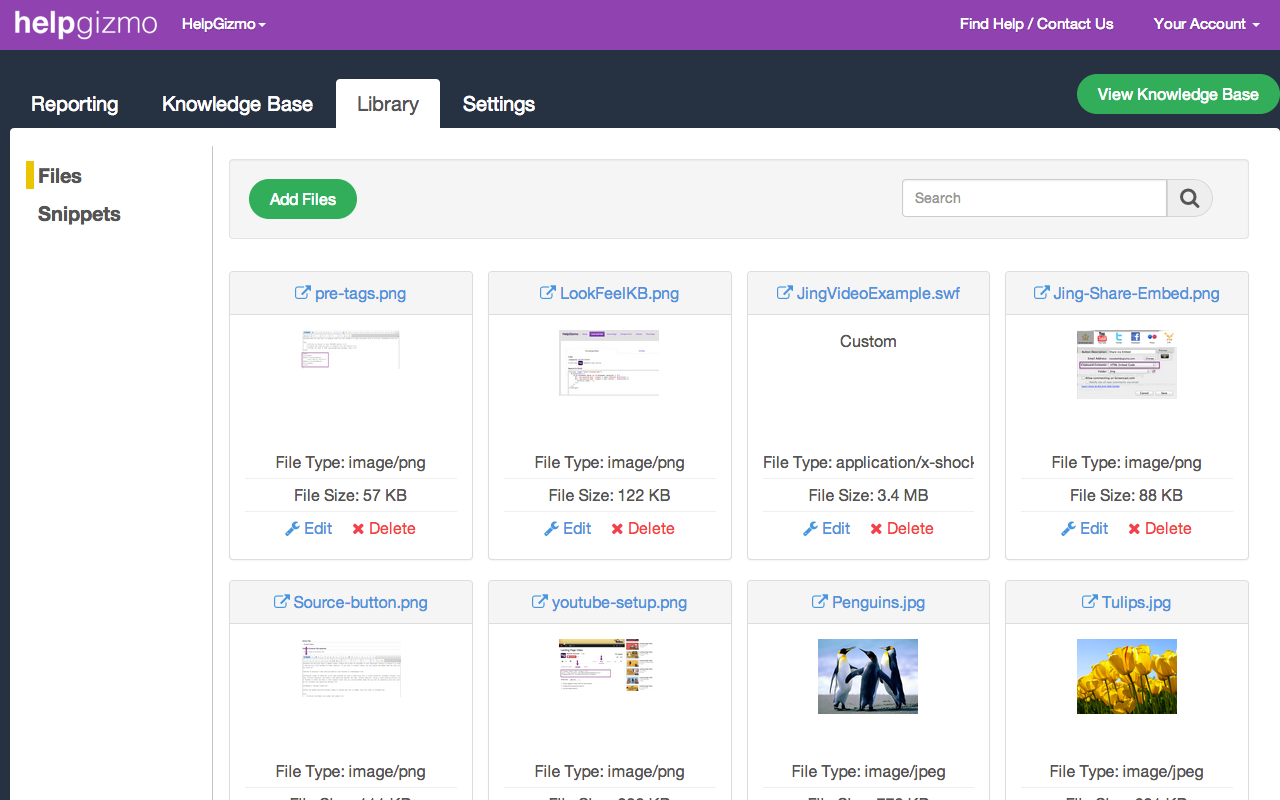Click the pre-tags.png thumbnail image
This screenshot has height=800, width=1280.
350,350
